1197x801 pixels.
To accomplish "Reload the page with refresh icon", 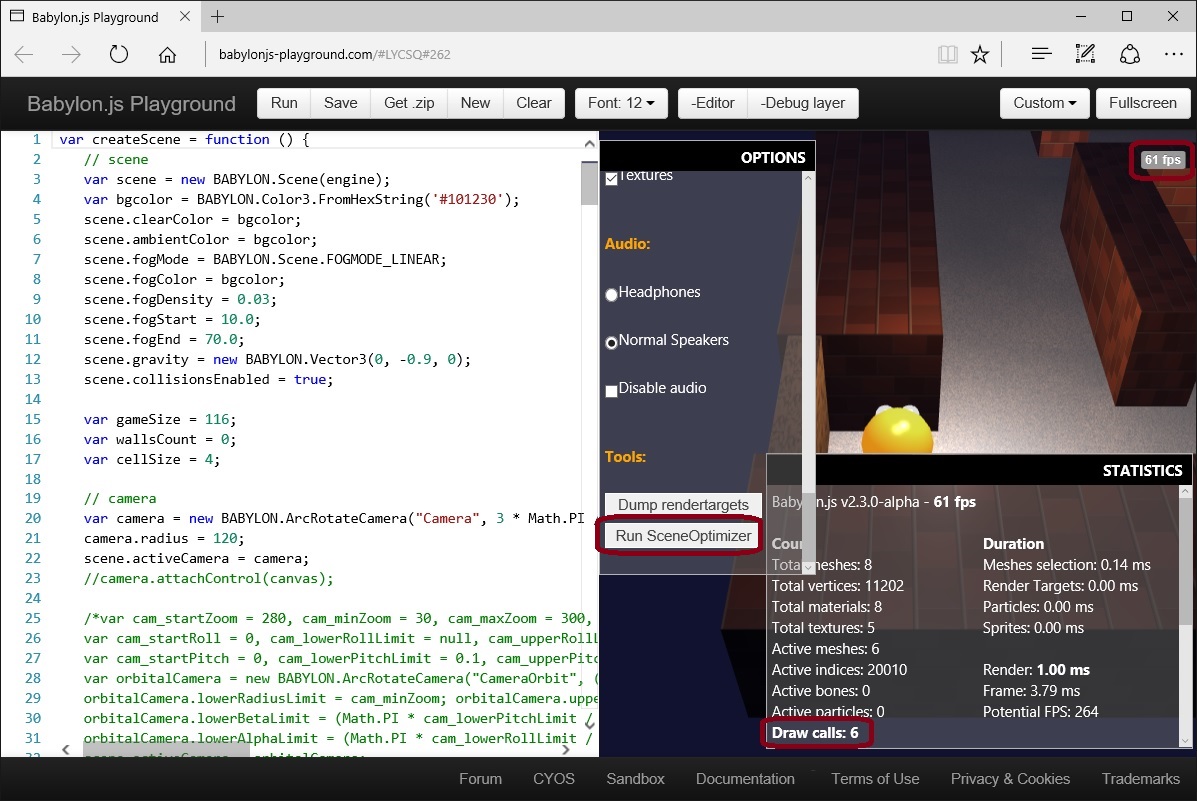I will [x=118, y=54].
